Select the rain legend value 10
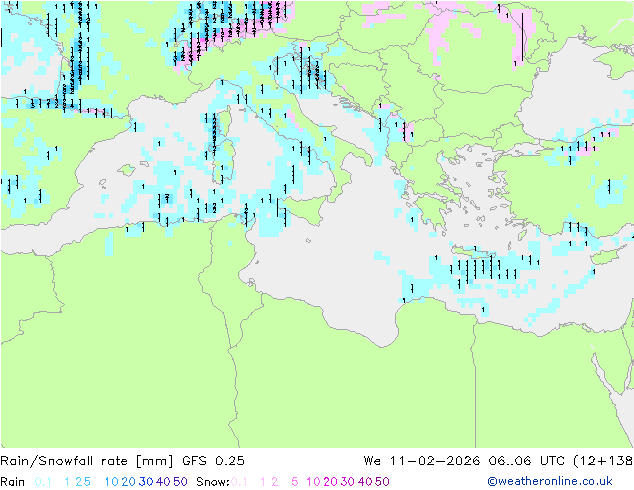The height and width of the screenshot is (490, 634). 112,482
